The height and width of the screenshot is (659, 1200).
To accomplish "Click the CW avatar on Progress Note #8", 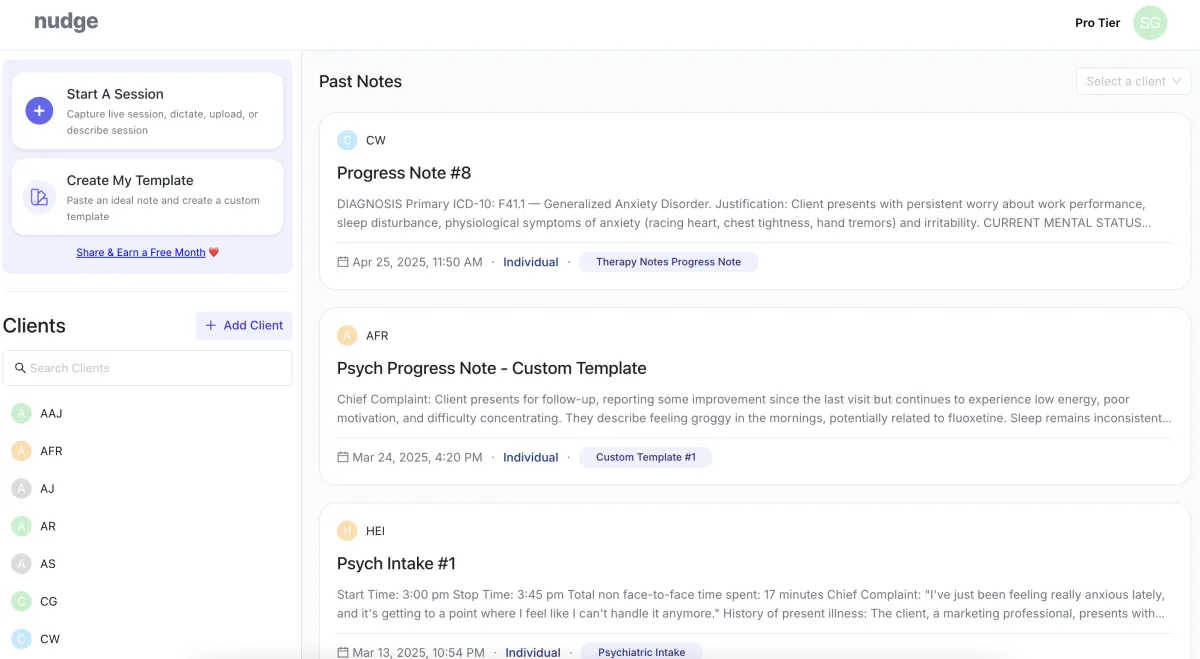I will click(347, 140).
